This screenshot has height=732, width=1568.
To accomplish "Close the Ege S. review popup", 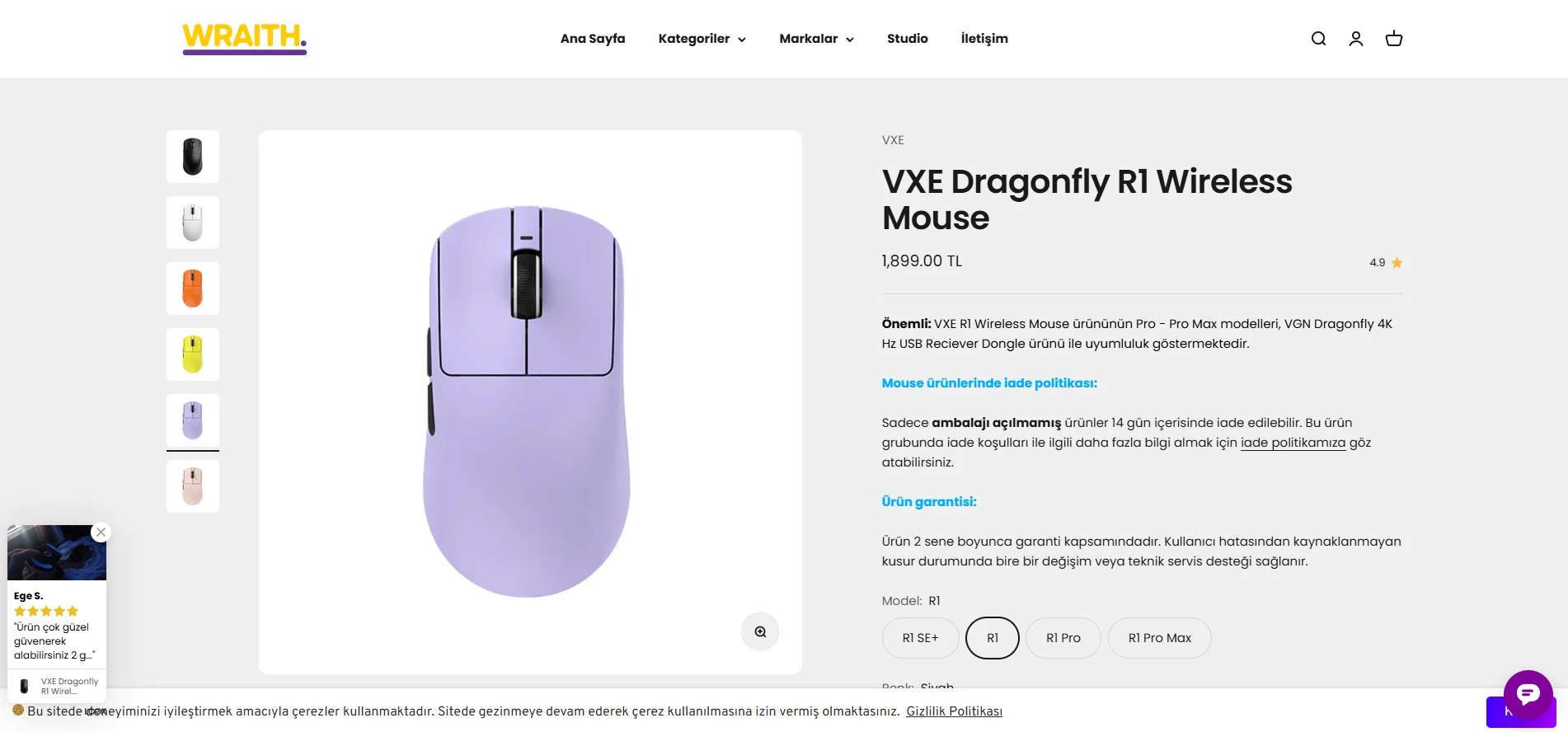I will [101, 533].
